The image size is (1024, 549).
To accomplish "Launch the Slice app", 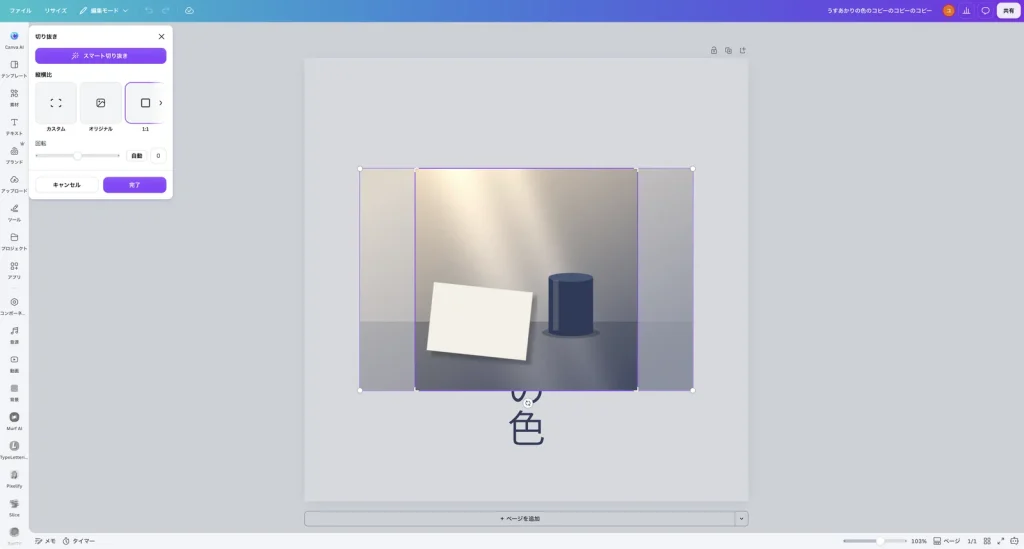I will click(x=14, y=507).
